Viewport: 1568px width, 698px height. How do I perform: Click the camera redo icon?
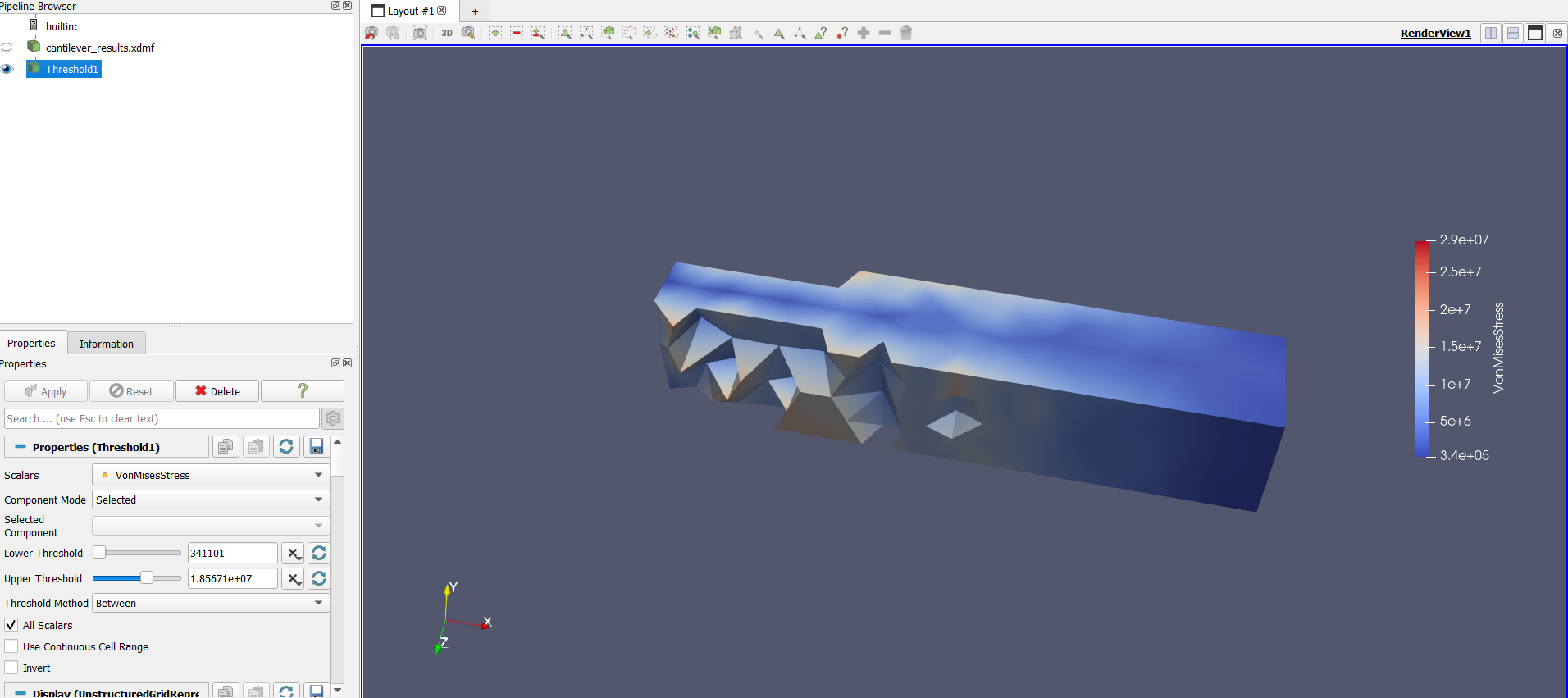click(x=393, y=33)
